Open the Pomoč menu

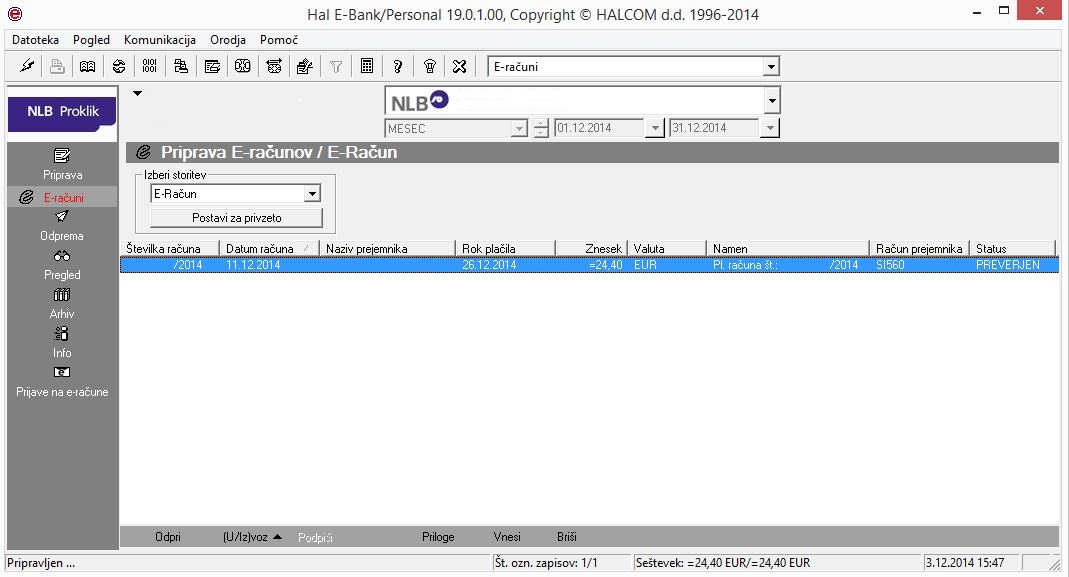tap(279, 40)
